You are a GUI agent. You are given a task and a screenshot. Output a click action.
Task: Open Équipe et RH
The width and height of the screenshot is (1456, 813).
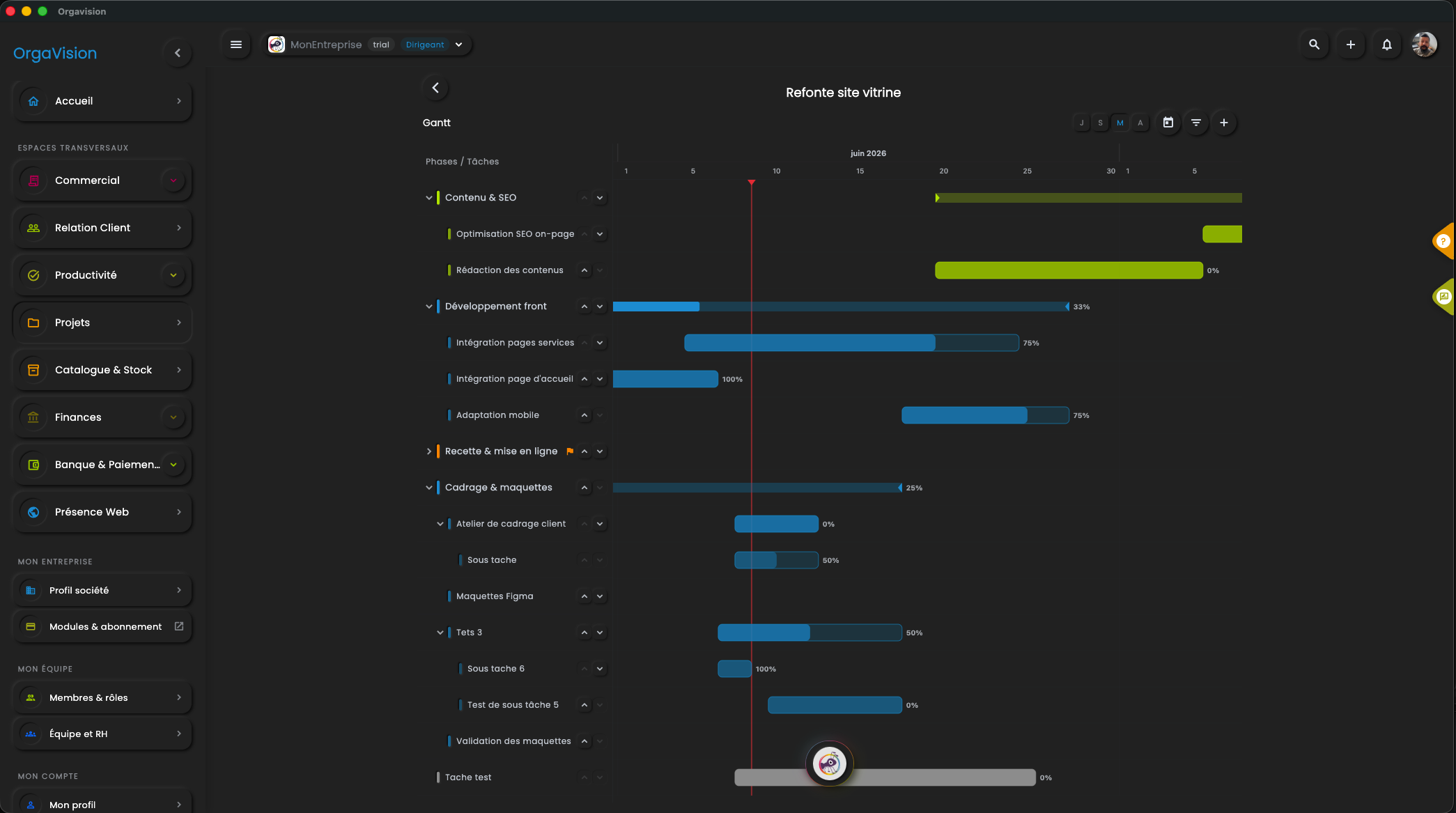click(102, 734)
